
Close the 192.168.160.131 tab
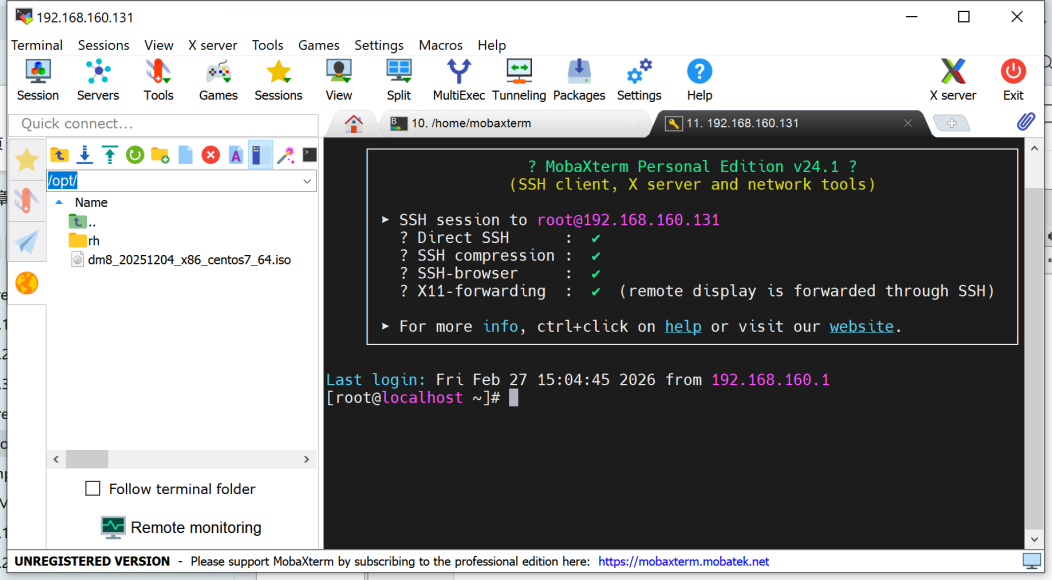point(908,123)
